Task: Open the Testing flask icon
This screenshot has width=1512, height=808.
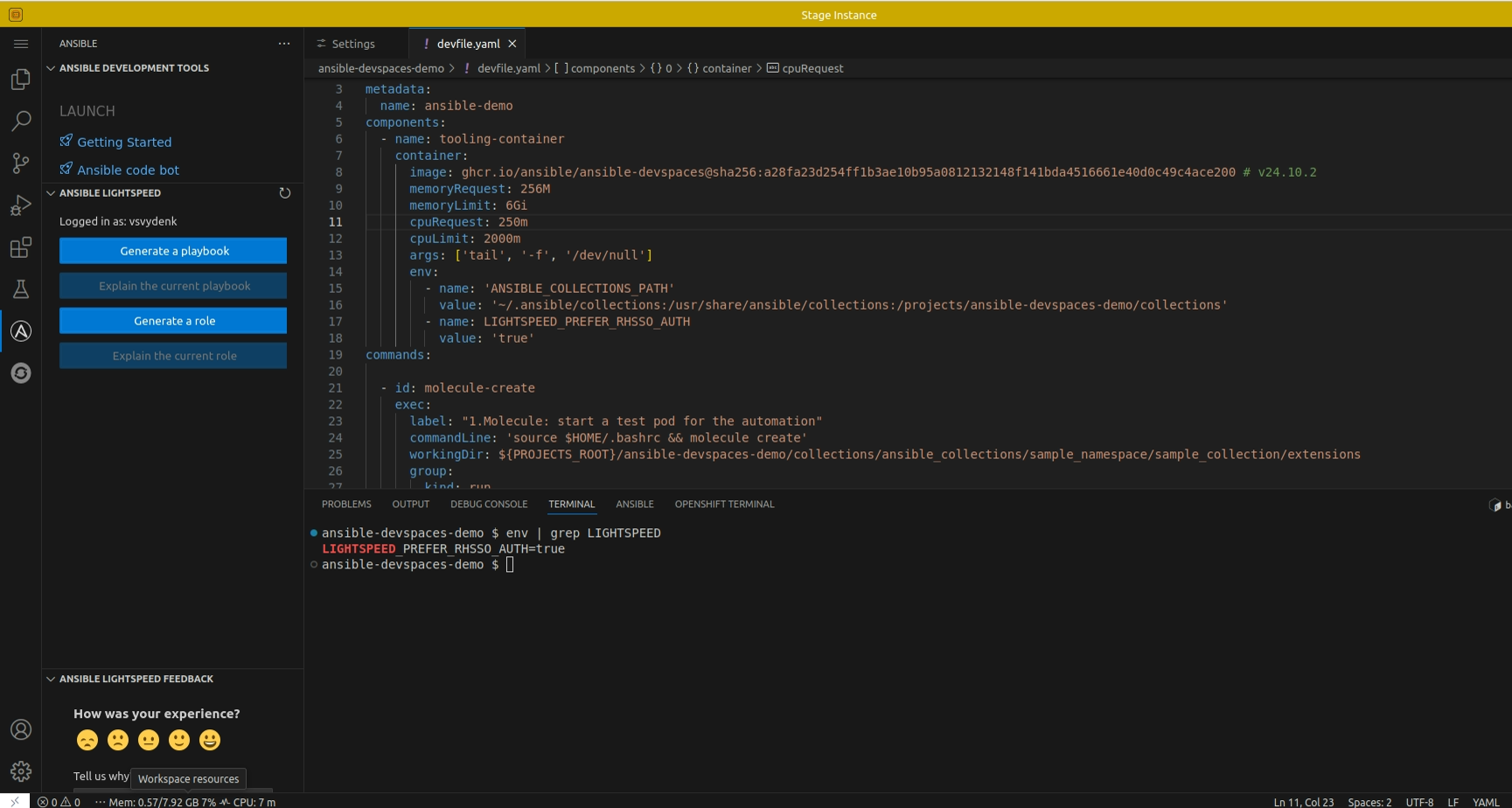Action: click(x=21, y=289)
